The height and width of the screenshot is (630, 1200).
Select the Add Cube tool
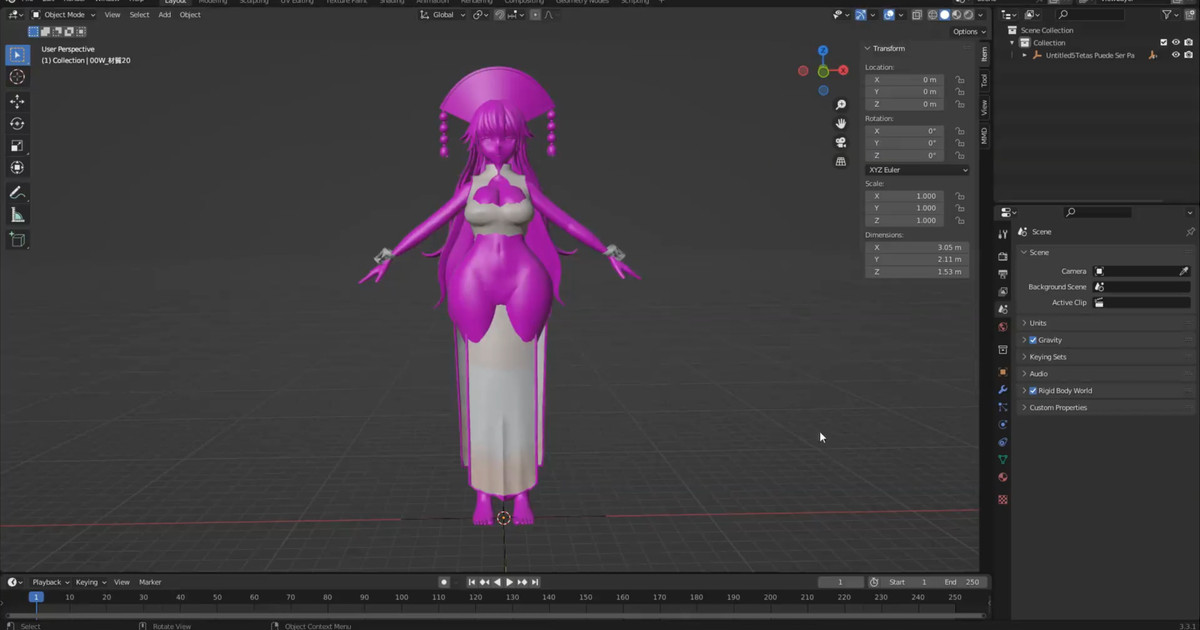17,239
